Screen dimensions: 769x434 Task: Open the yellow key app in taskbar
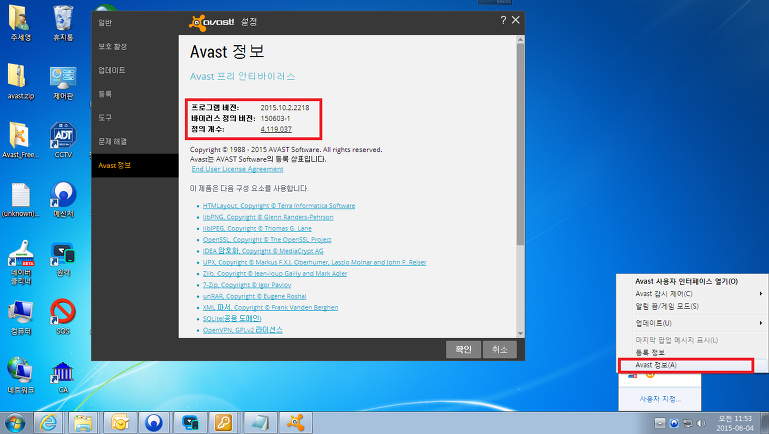(224, 423)
